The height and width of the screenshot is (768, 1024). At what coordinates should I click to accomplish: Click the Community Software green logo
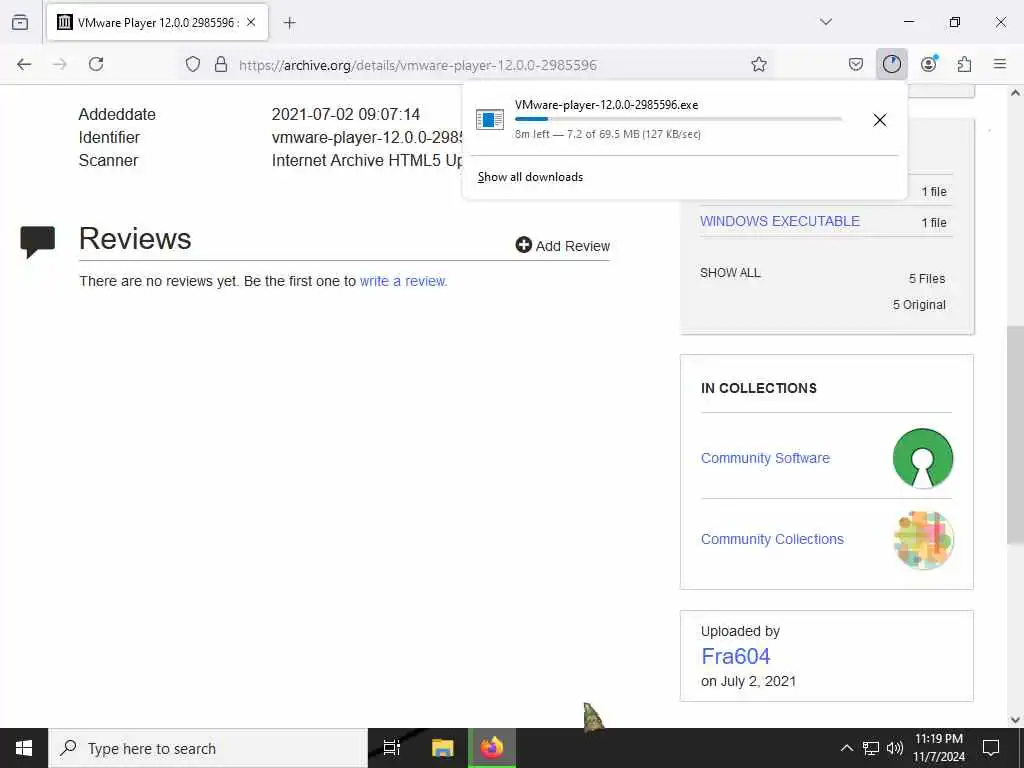pos(923,458)
